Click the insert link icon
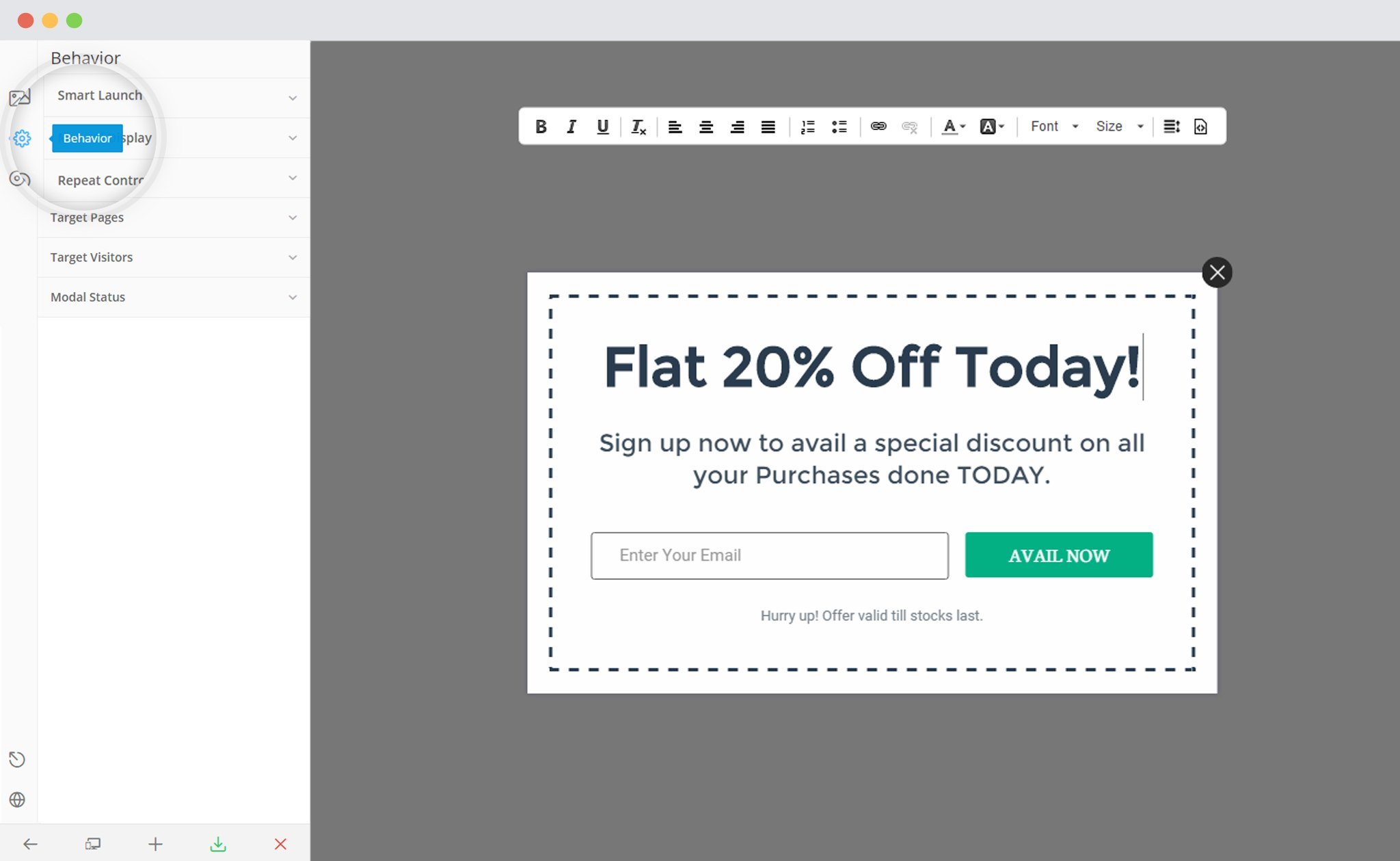 tap(877, 125)
